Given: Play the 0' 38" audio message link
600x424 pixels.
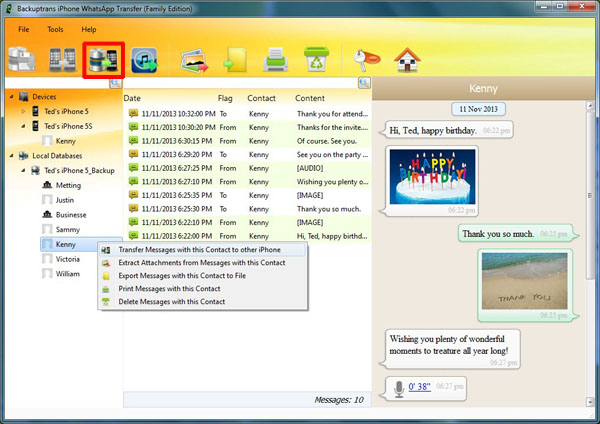Looking at the screenshot, I should [419, 387].
